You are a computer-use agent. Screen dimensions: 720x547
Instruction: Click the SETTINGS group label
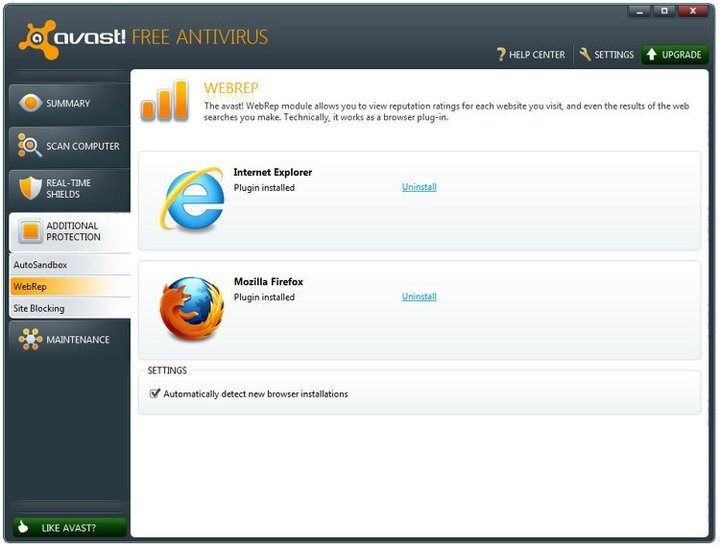coord(167,370)
